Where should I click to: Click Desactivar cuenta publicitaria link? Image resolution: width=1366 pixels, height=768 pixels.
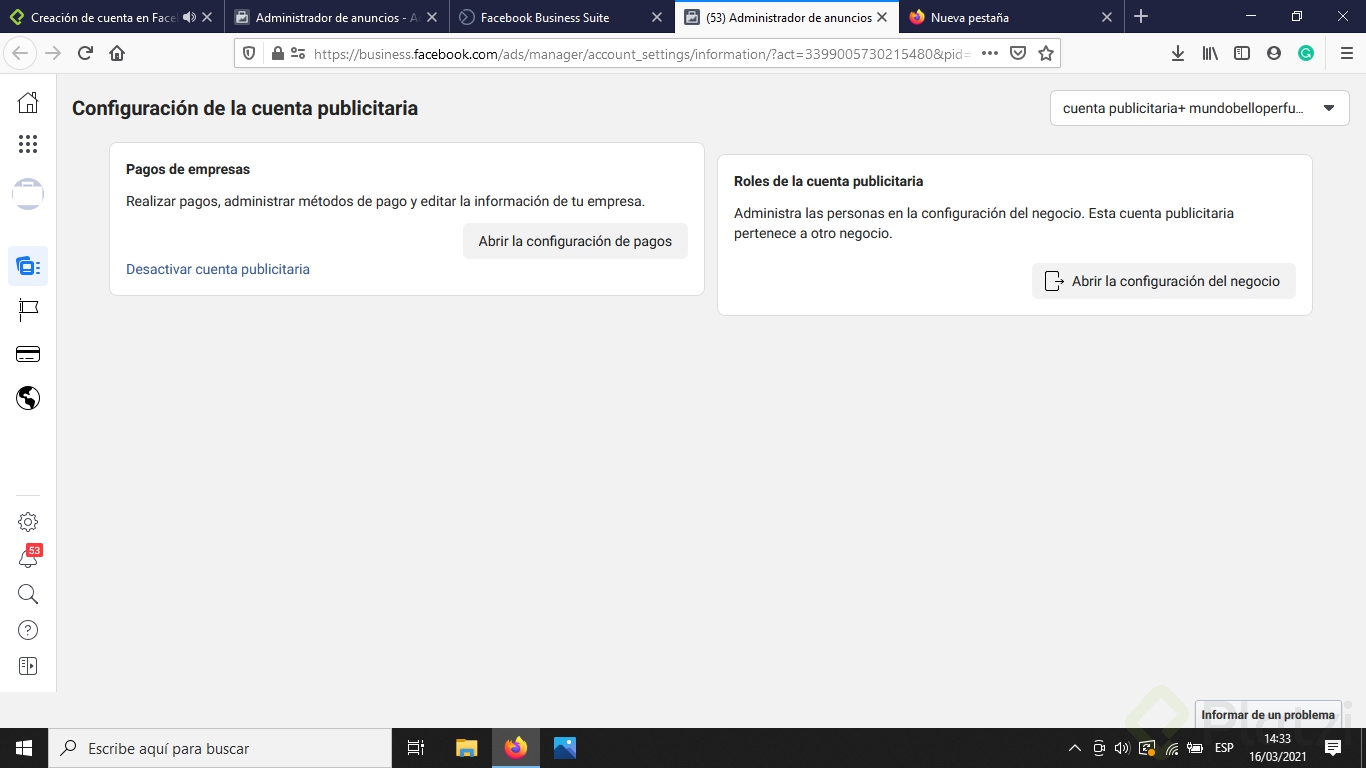[218, 269]
